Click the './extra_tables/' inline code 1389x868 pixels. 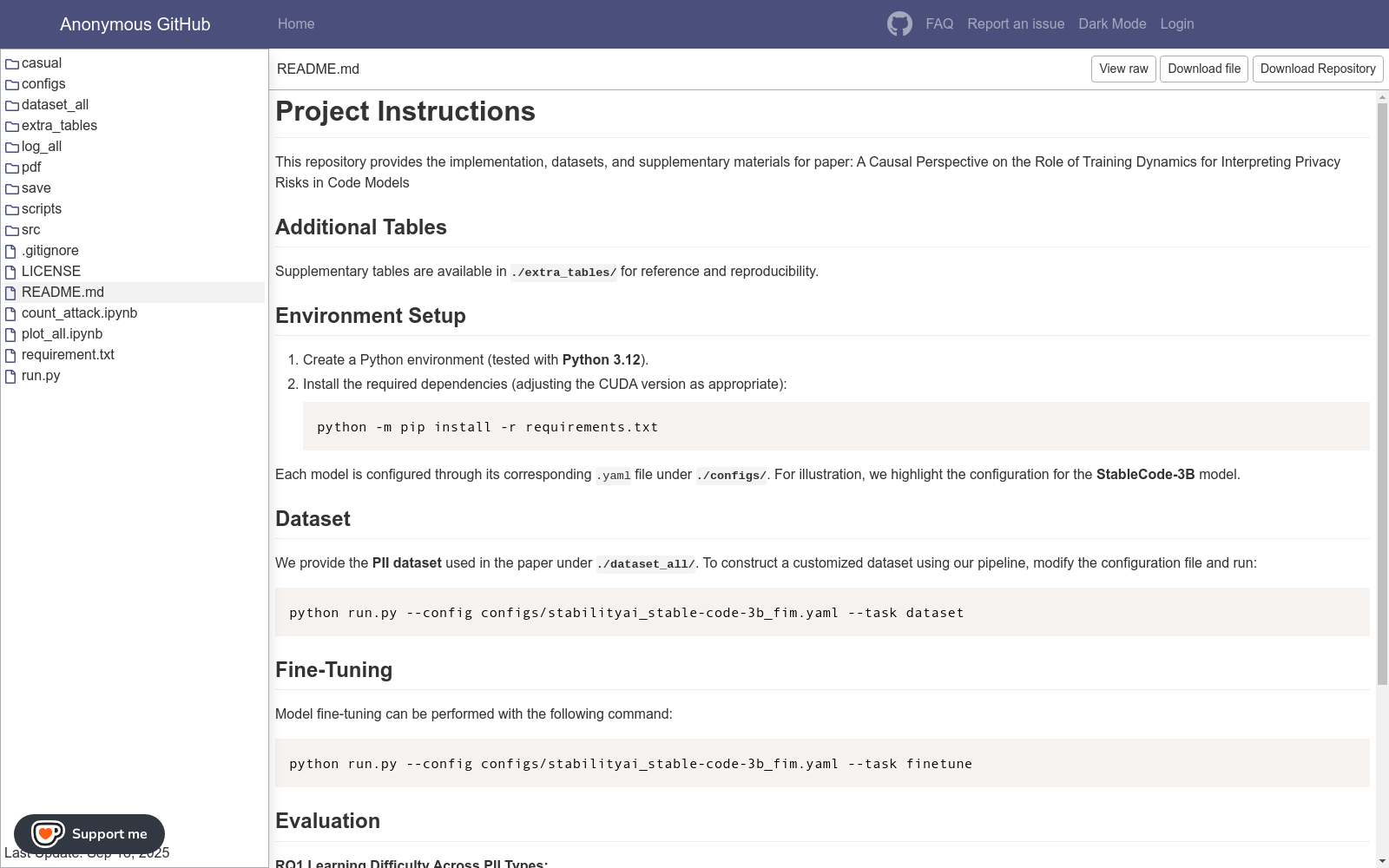563,272
